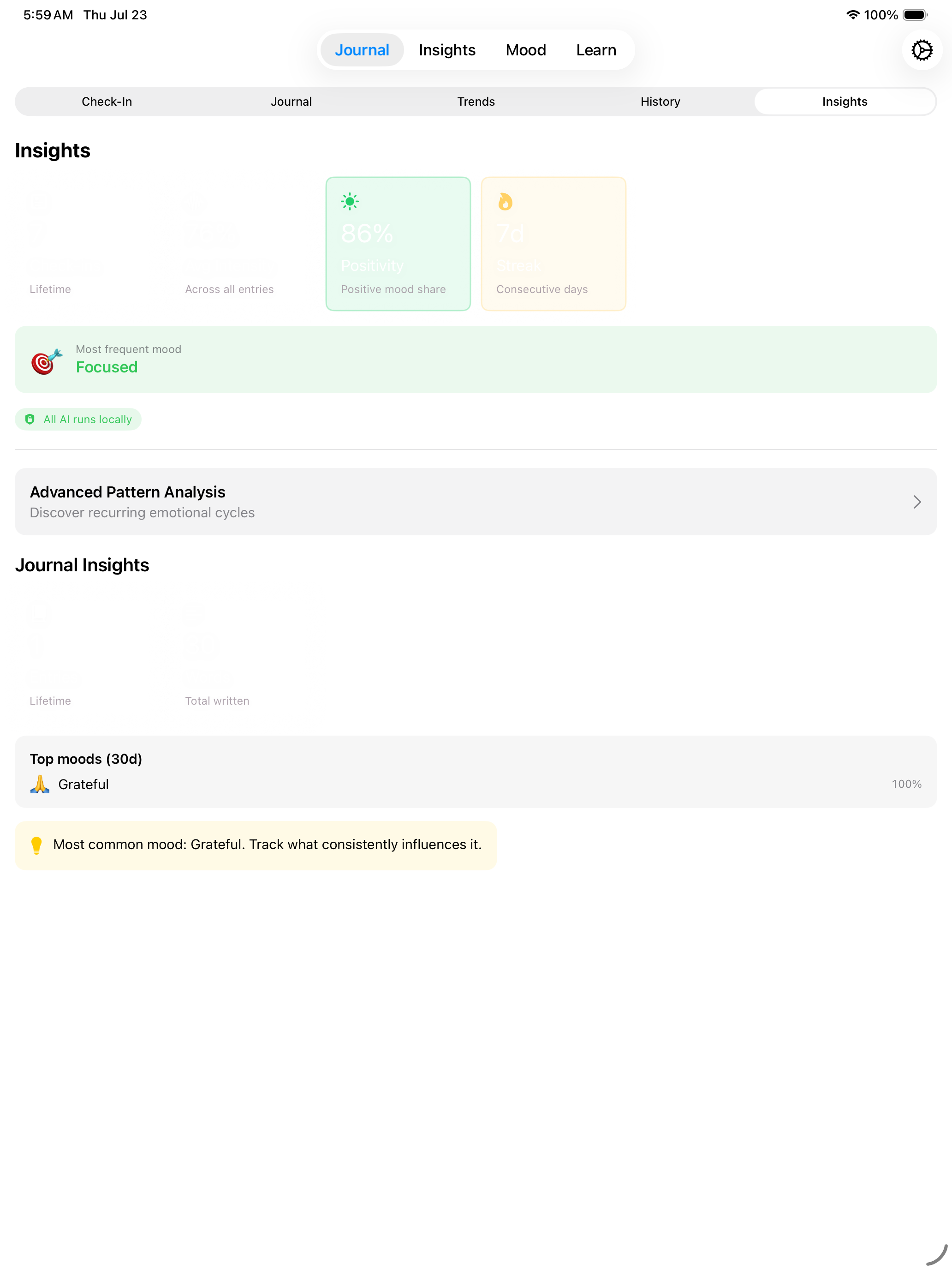Click the All AI runs locally badge

point(78,419)
